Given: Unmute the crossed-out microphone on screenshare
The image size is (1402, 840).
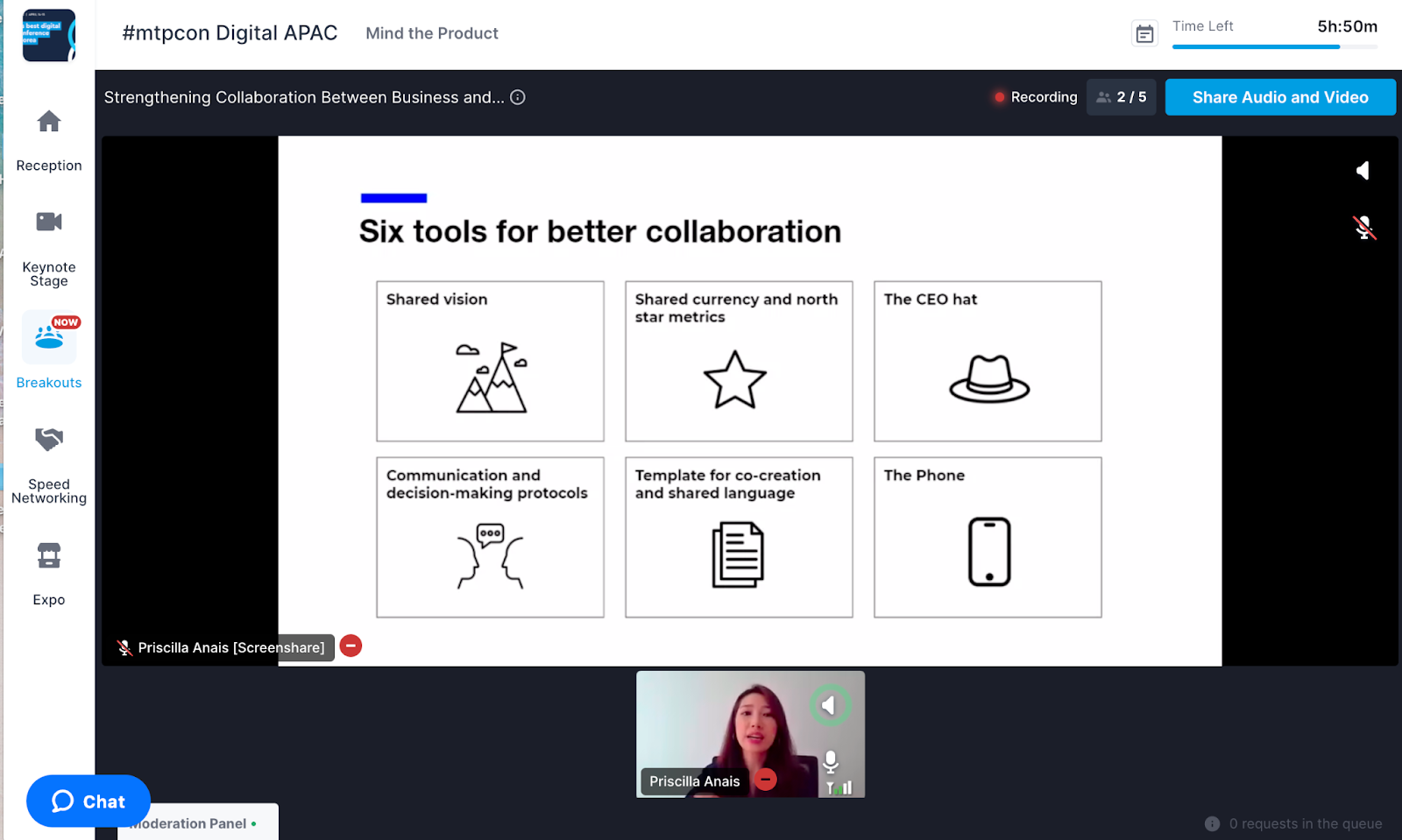Looking at the screenshot, I should 1363,228.
